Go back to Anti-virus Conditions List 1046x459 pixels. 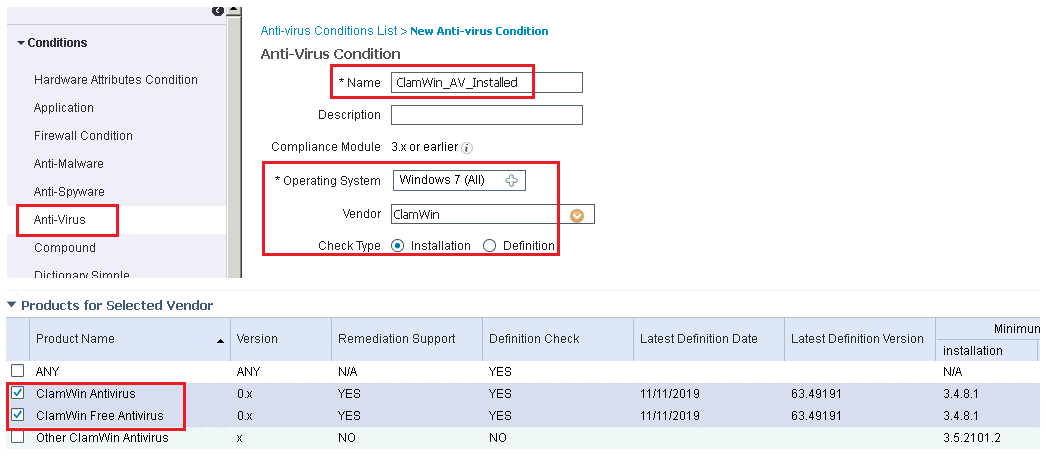[329, 31]
